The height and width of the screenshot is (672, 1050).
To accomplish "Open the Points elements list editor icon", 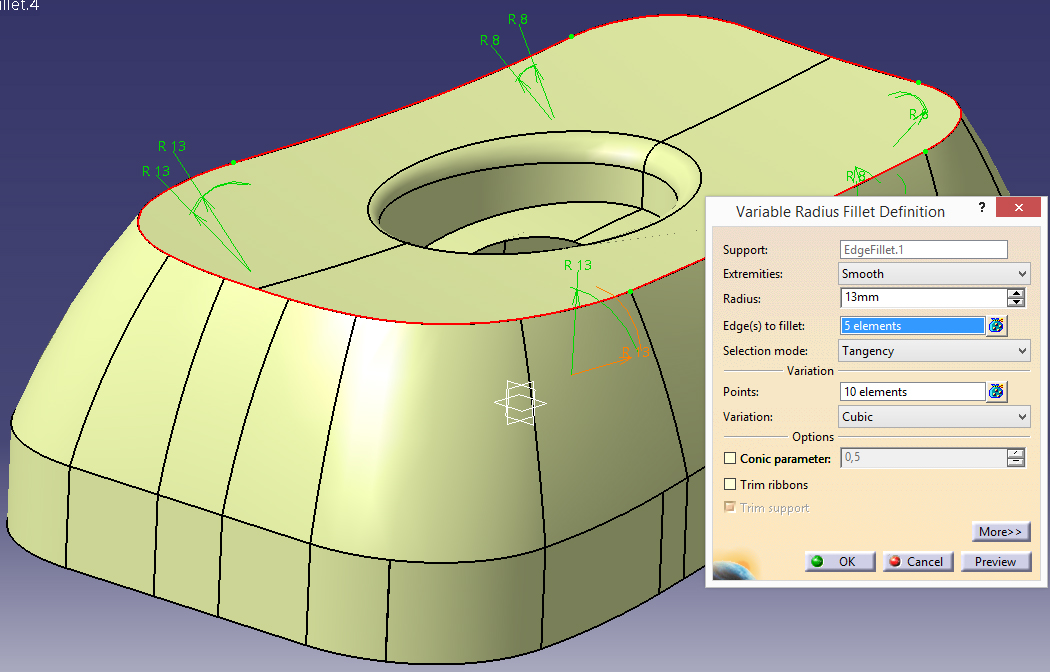I will coord(996,392).
